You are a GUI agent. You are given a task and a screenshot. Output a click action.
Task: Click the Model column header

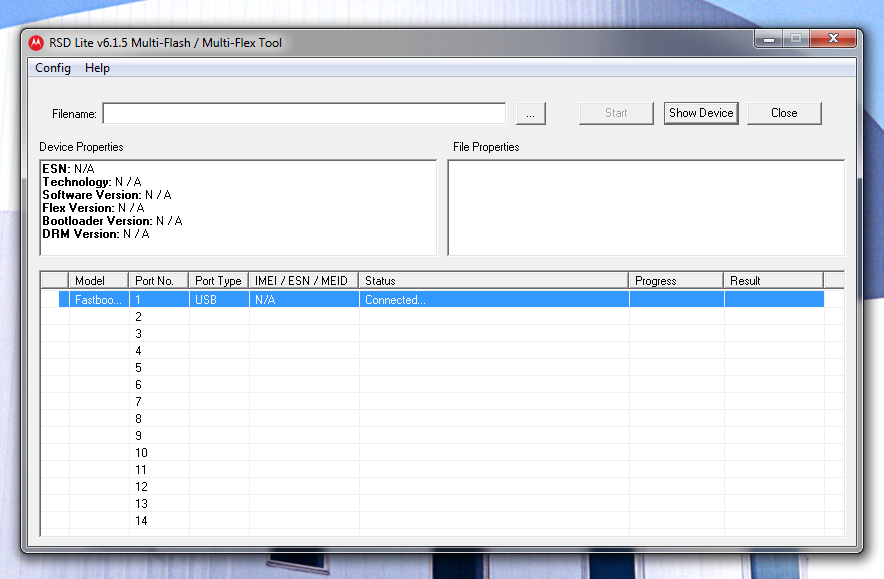[99, 281]
